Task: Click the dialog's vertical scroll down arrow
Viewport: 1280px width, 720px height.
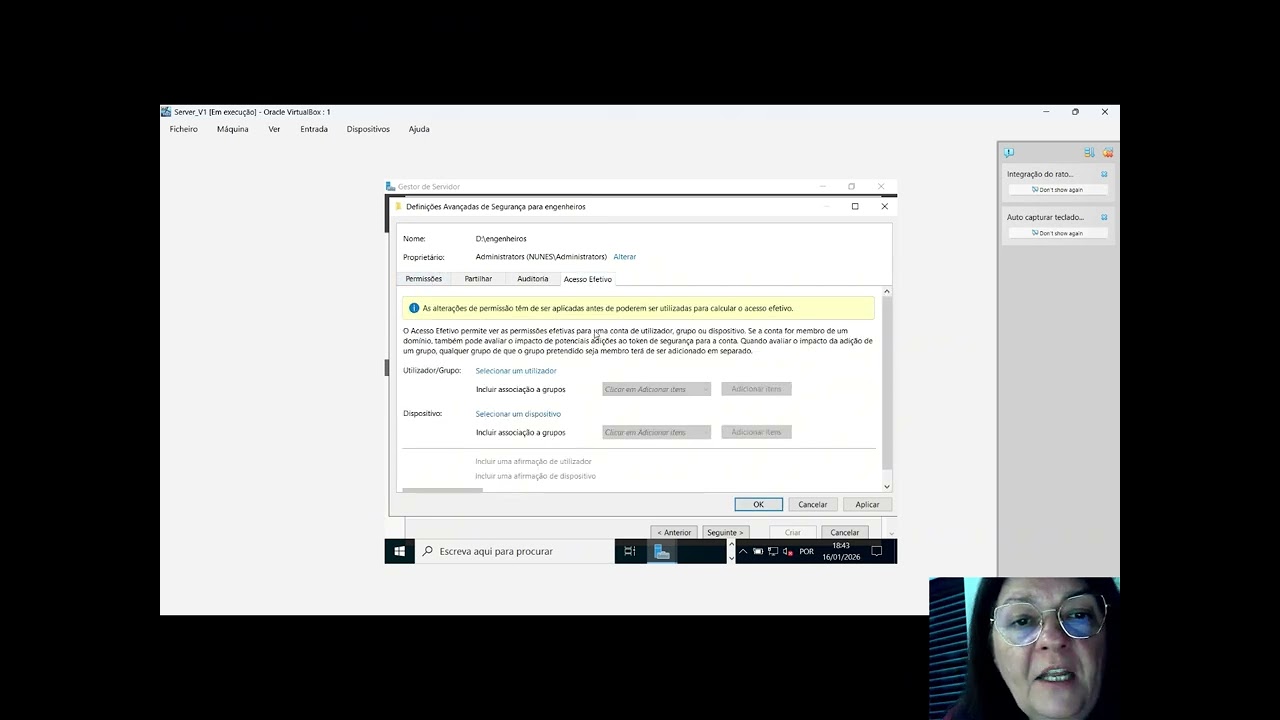Action: 886,486
